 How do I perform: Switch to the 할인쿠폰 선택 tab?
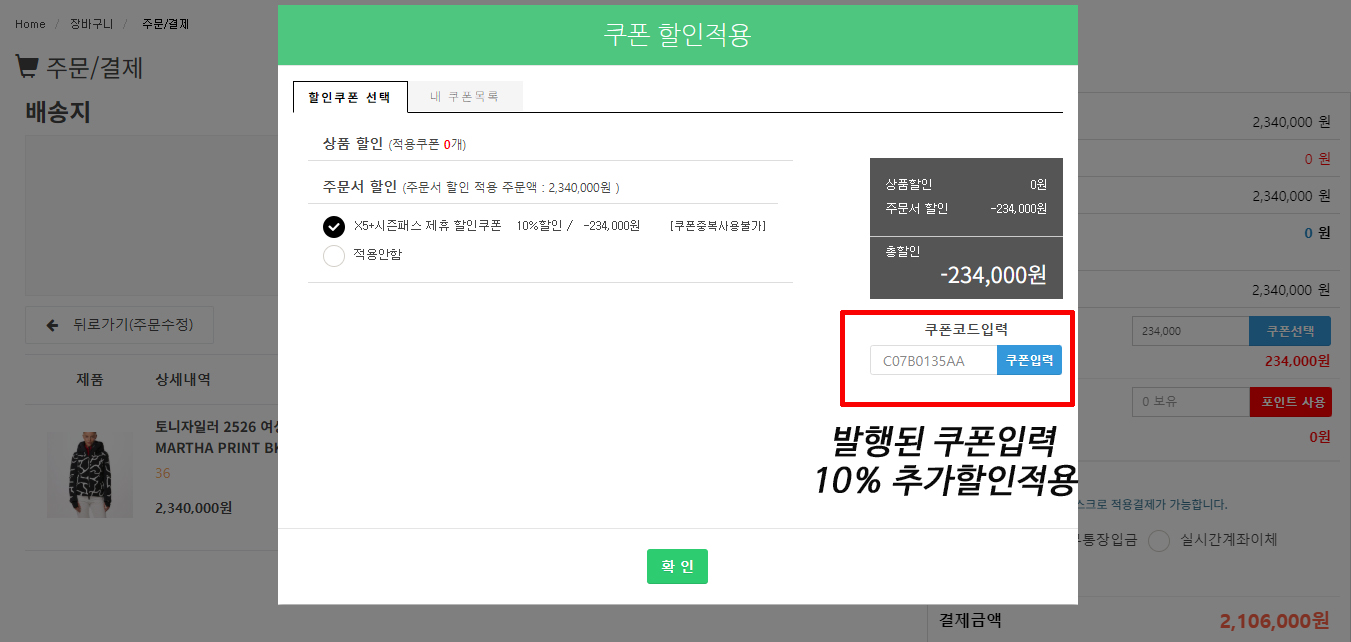pos(350,97)
